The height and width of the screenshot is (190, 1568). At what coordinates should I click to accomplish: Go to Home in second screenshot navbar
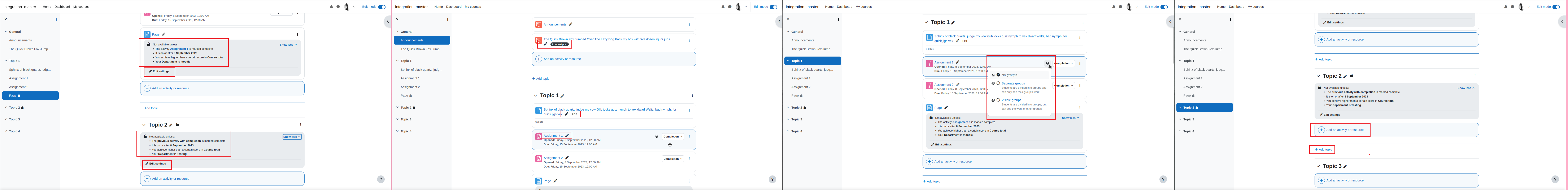click(x=438, y=7)
